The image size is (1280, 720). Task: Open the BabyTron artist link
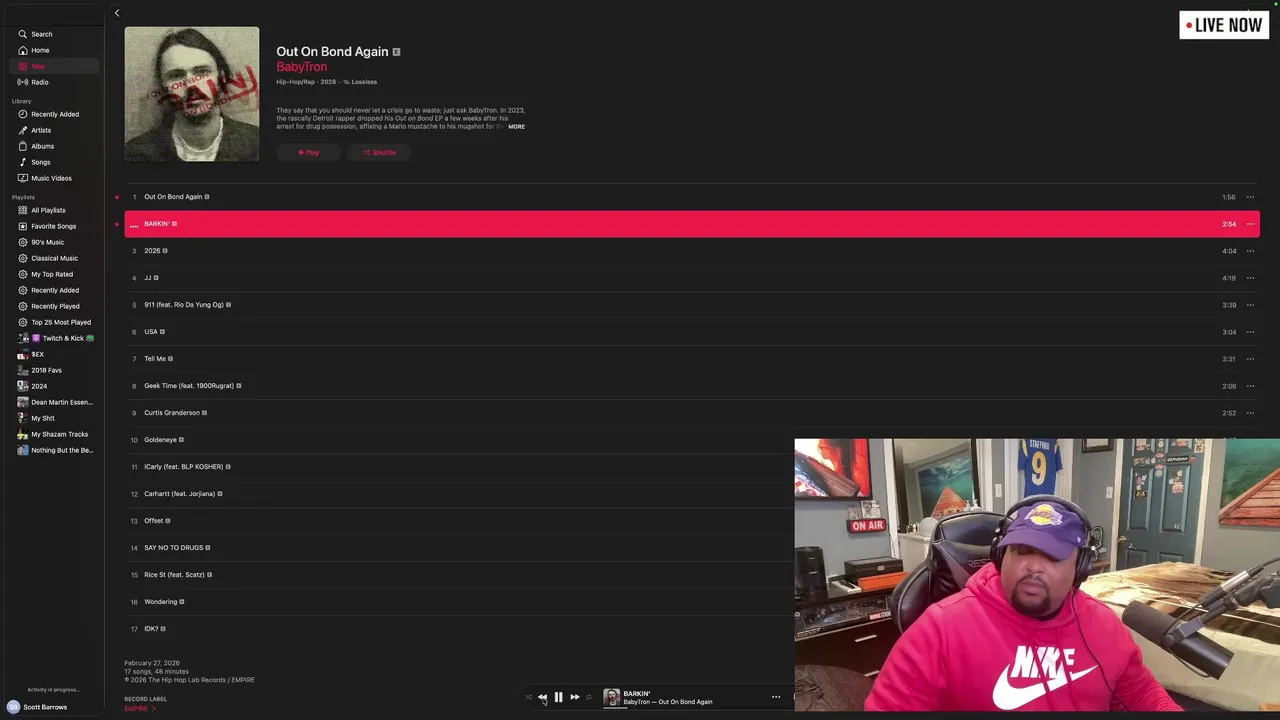click(301, 67)
